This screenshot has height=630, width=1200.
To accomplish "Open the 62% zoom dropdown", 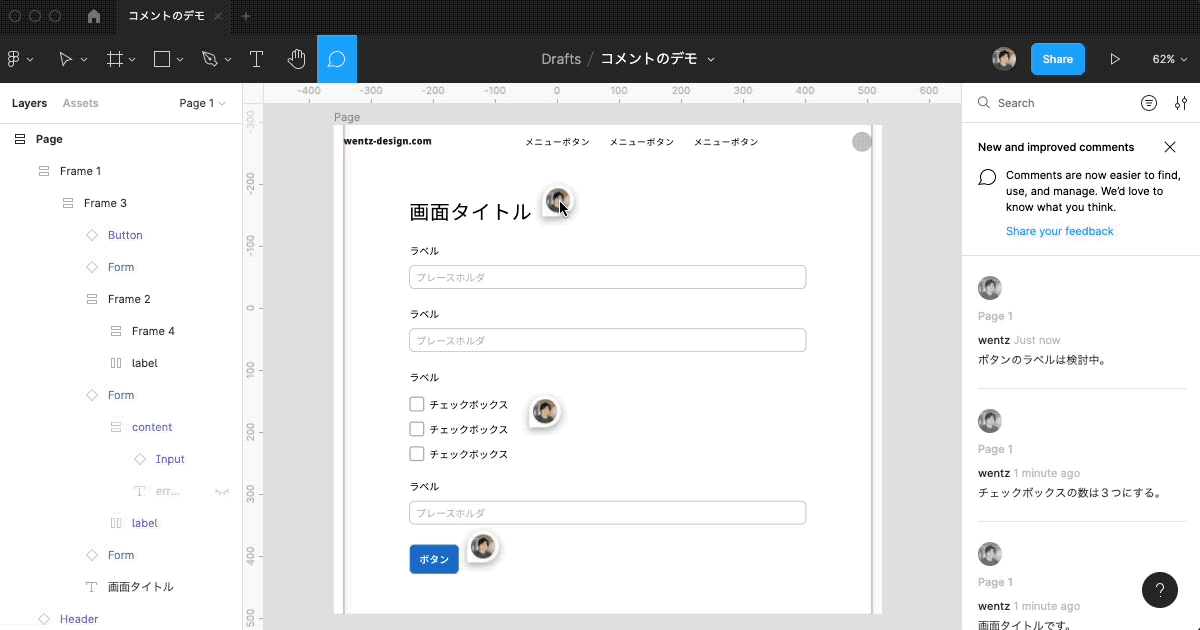I will (1168, 59).
